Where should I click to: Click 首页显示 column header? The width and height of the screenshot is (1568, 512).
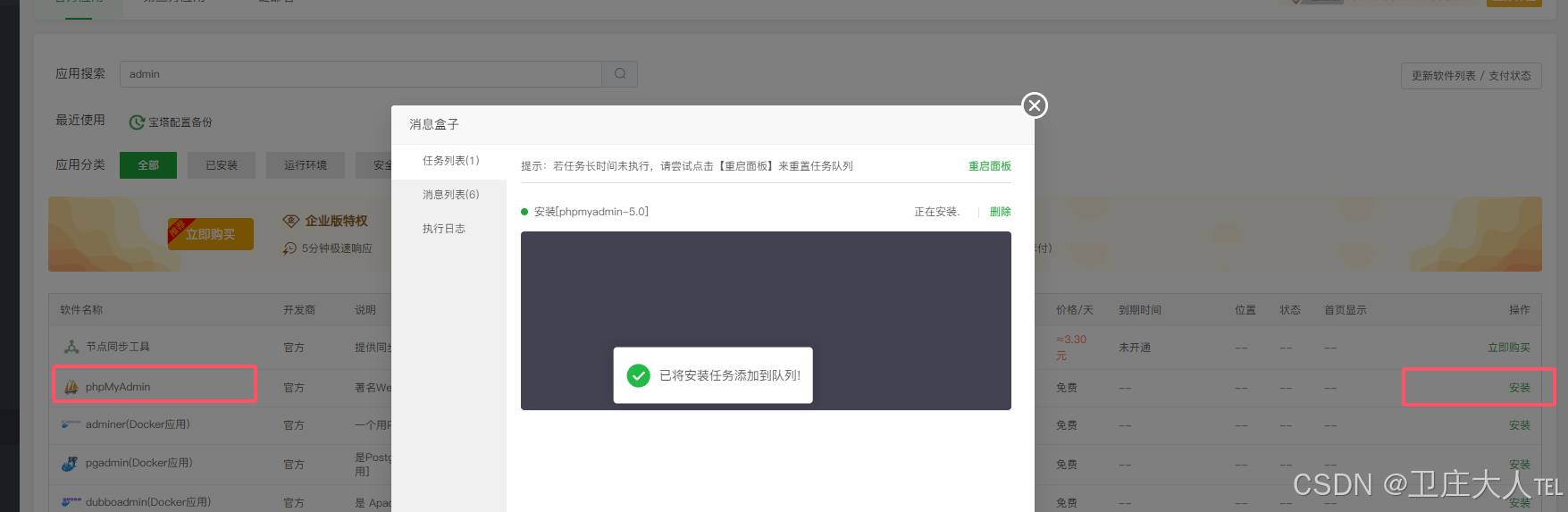[1346, 310]
